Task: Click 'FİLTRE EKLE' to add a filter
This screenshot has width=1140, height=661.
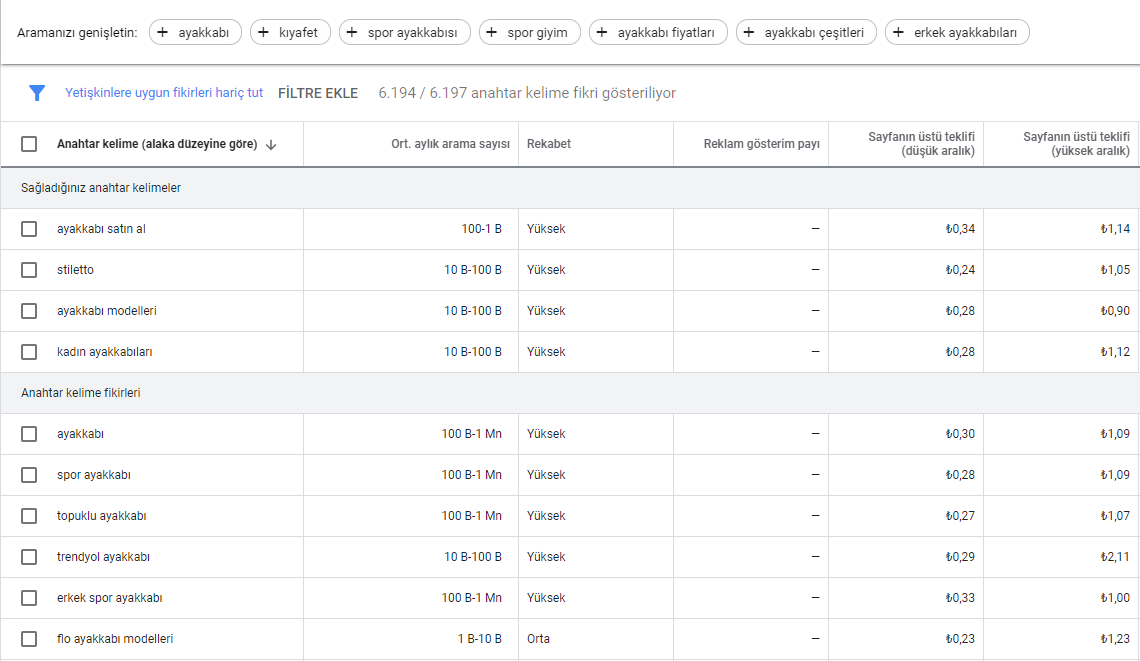Action: (x=318, y=93)
